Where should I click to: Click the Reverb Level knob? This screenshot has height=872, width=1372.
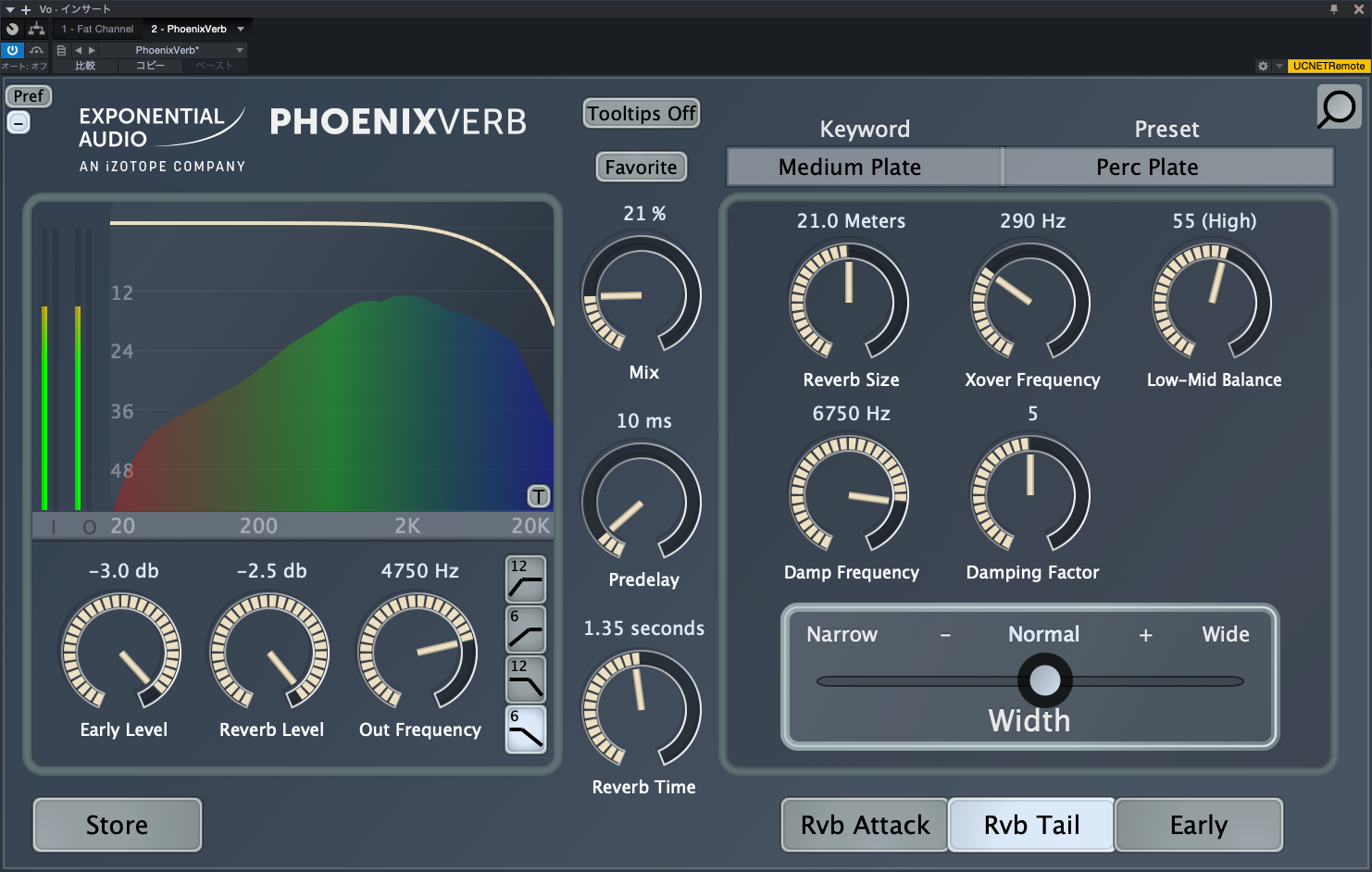tap(269, 653)
